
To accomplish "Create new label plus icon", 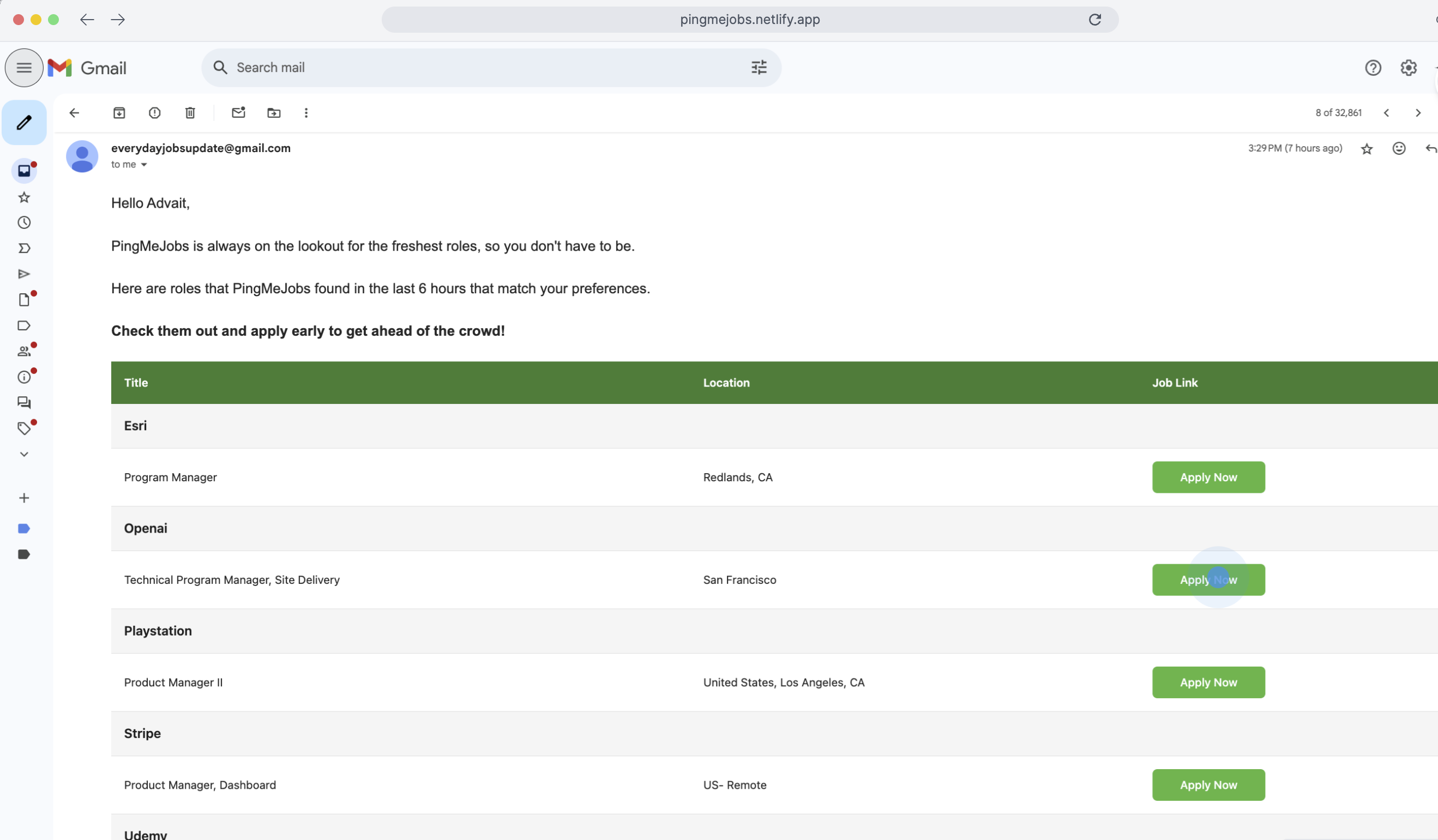I will tap(24, 498).
